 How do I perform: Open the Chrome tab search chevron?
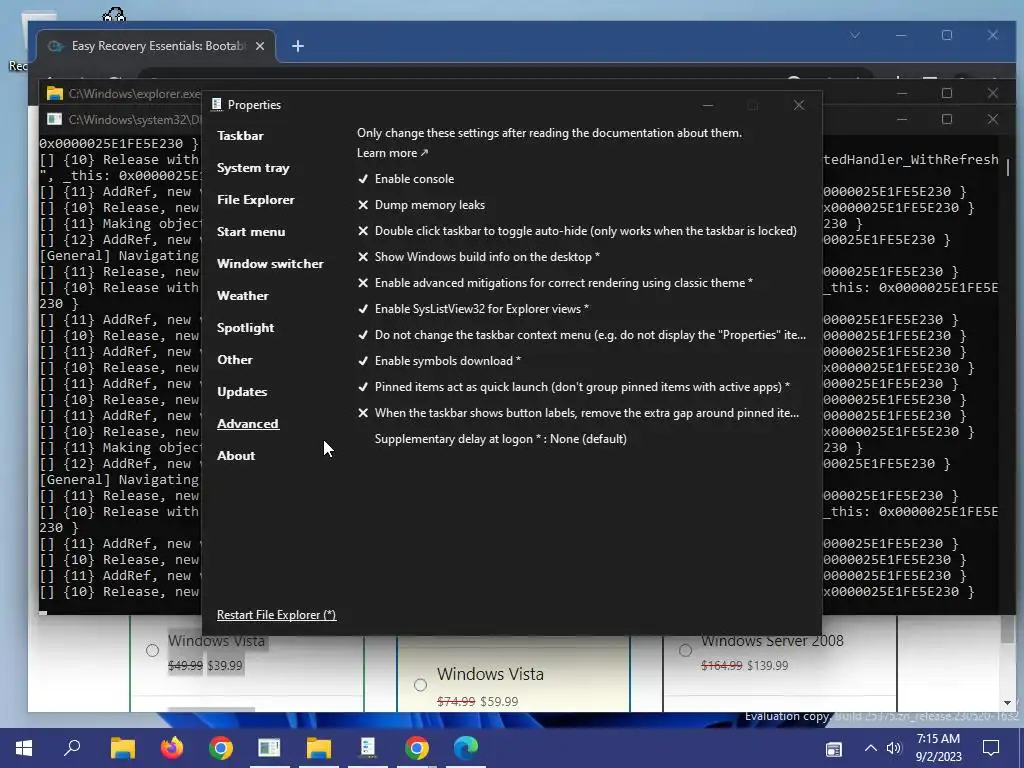855,35
